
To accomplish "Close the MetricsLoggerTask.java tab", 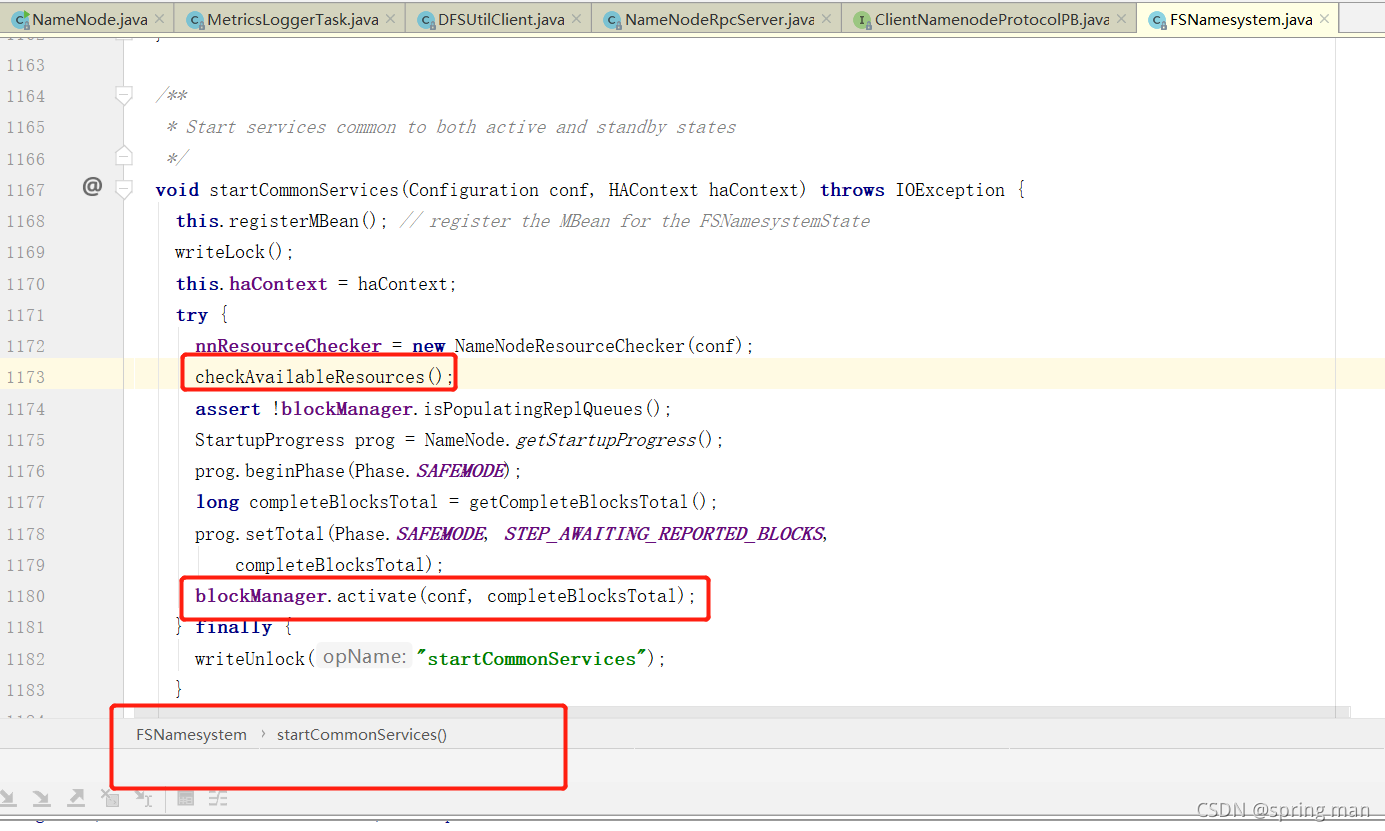I will click(388, 19).
